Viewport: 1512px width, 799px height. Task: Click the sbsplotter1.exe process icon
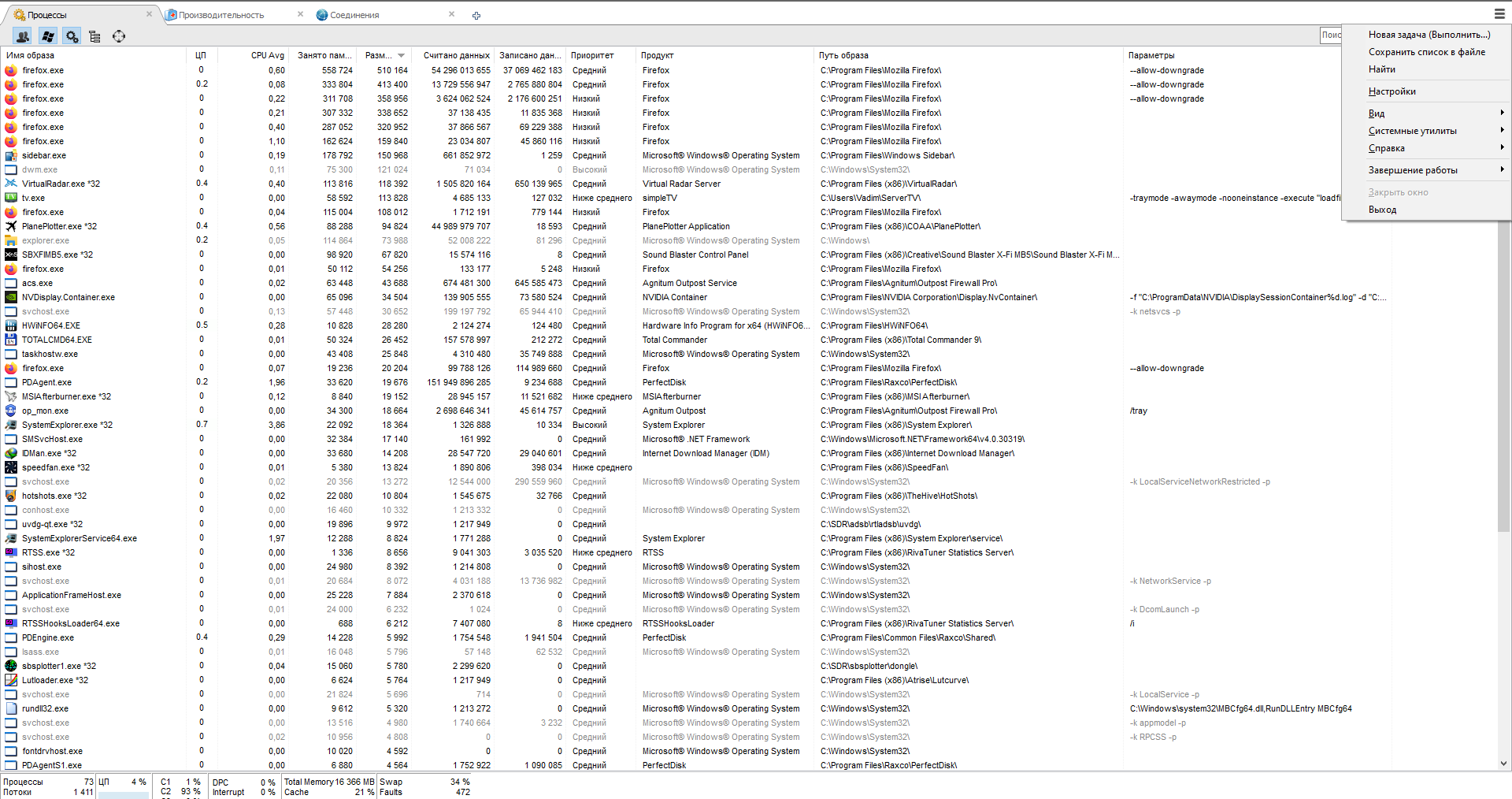click(x=11, y=666)
